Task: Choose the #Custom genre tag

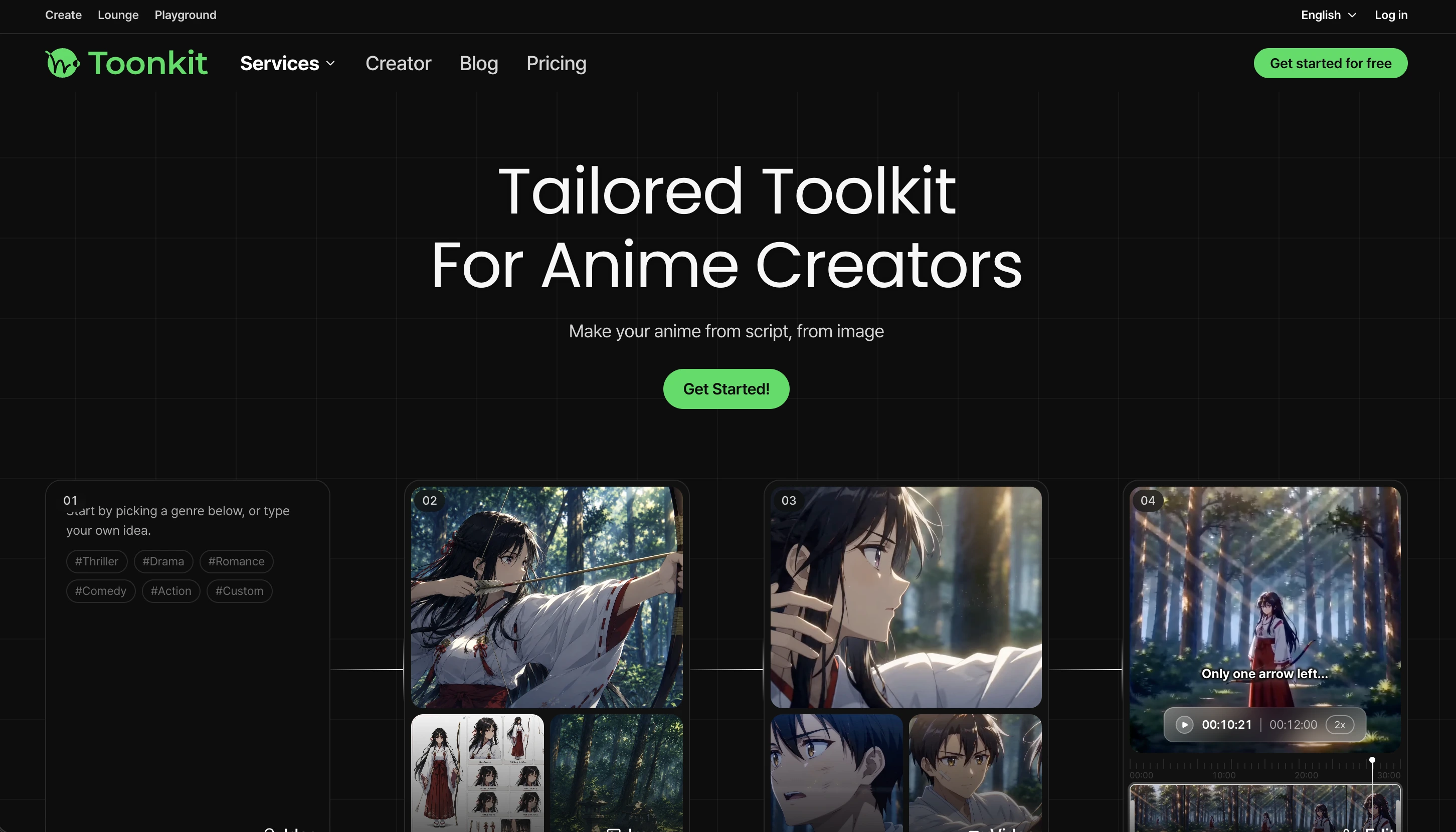Action: (240, 591)
